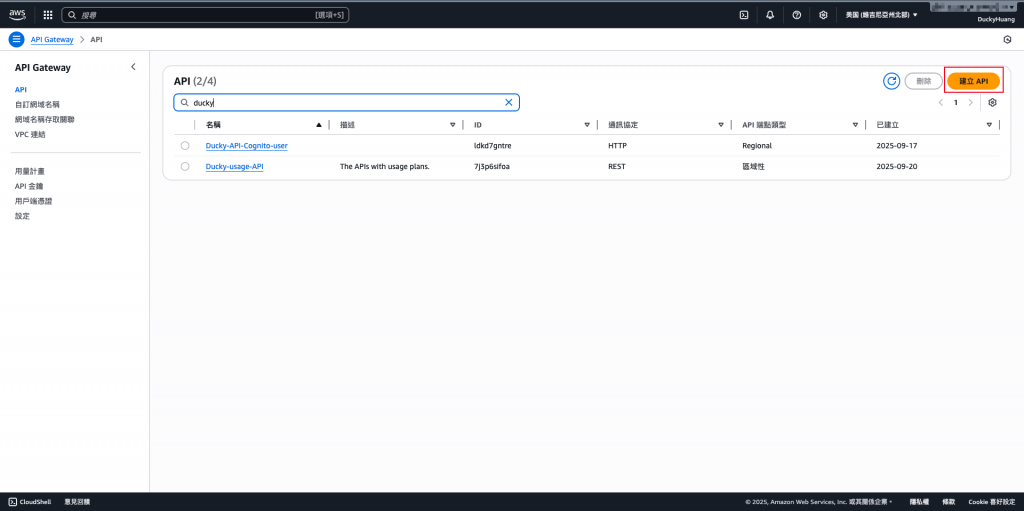Focus the AWS top search box
Viewport: 1024px width, 511px height.
tap(205, 14)
